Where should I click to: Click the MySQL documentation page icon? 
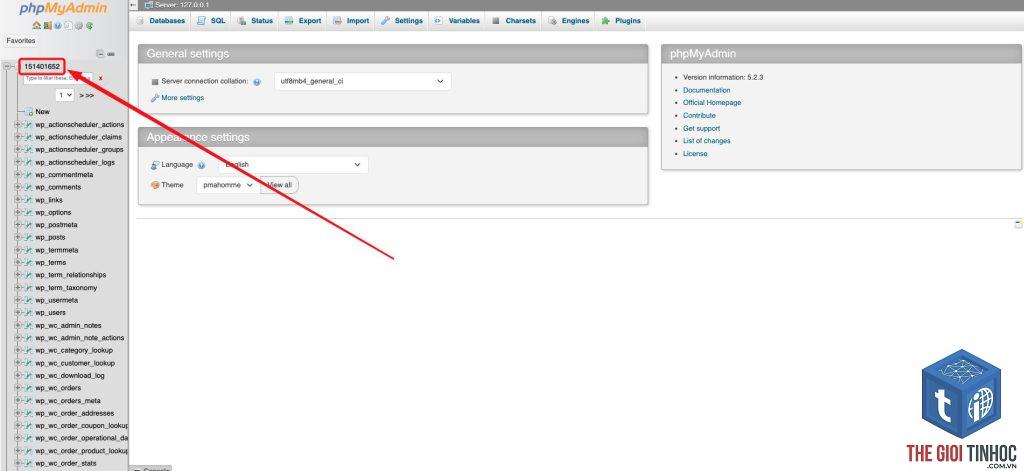tap(68, 25)
